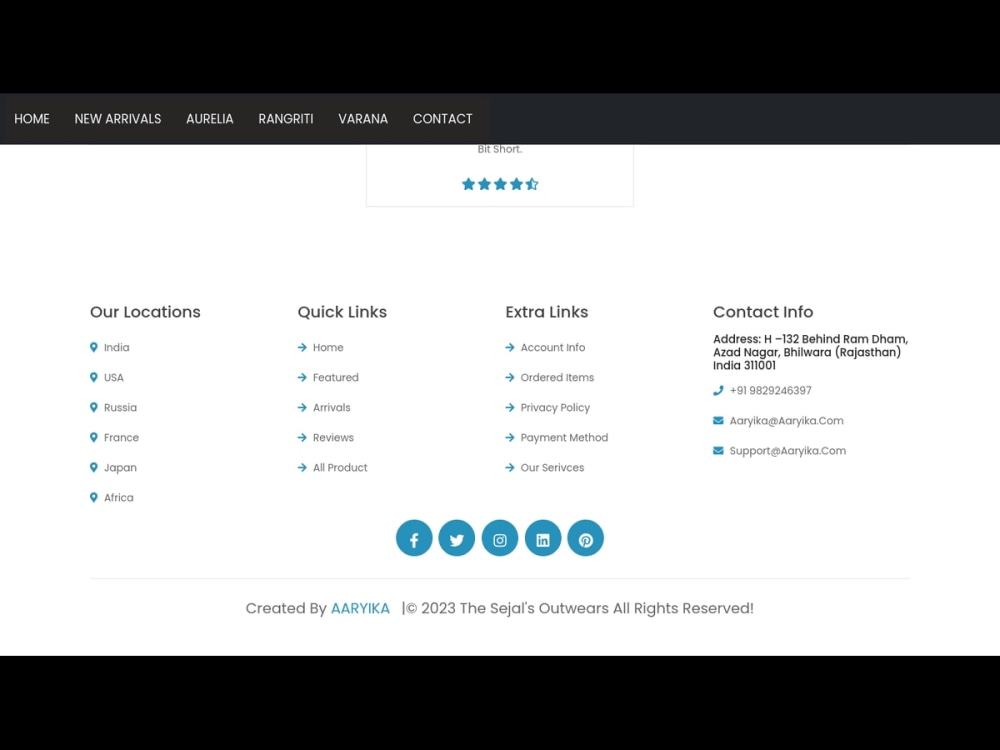
Task: Click the envelope icon beside Support@Aaryika.Com
Action: pyautogui.click(x=718, y=450)
